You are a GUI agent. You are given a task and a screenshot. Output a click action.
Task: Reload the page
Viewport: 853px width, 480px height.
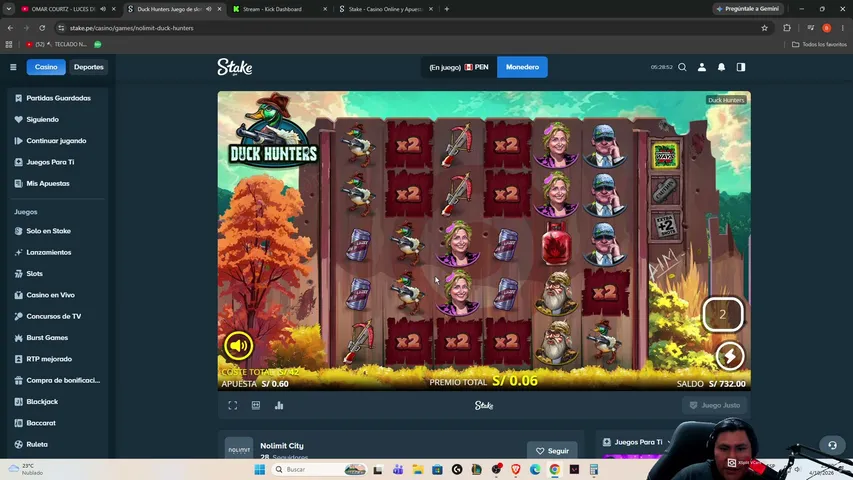(42, 28)
